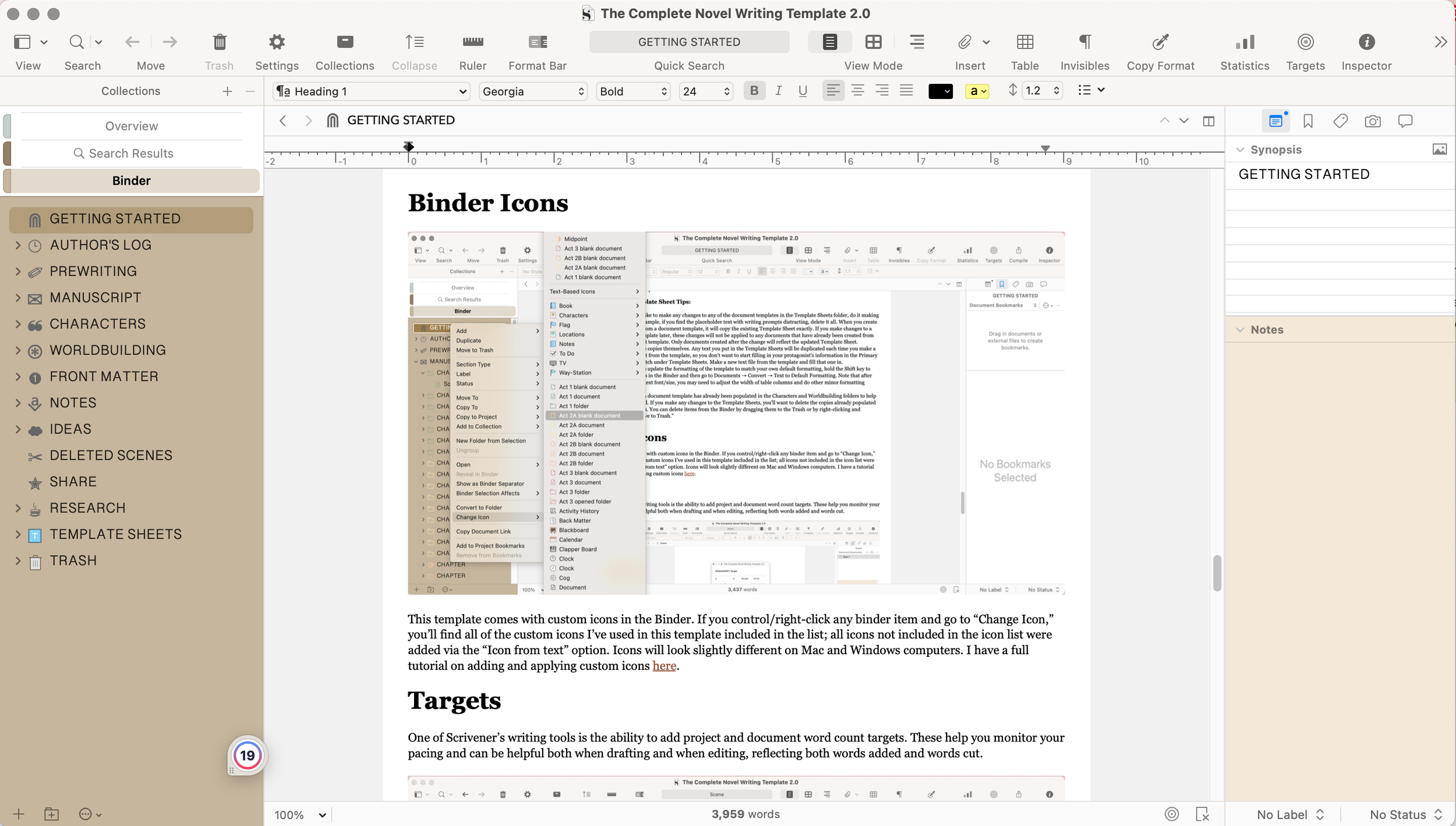Toggle Italic formatting button

pos(779,91)
